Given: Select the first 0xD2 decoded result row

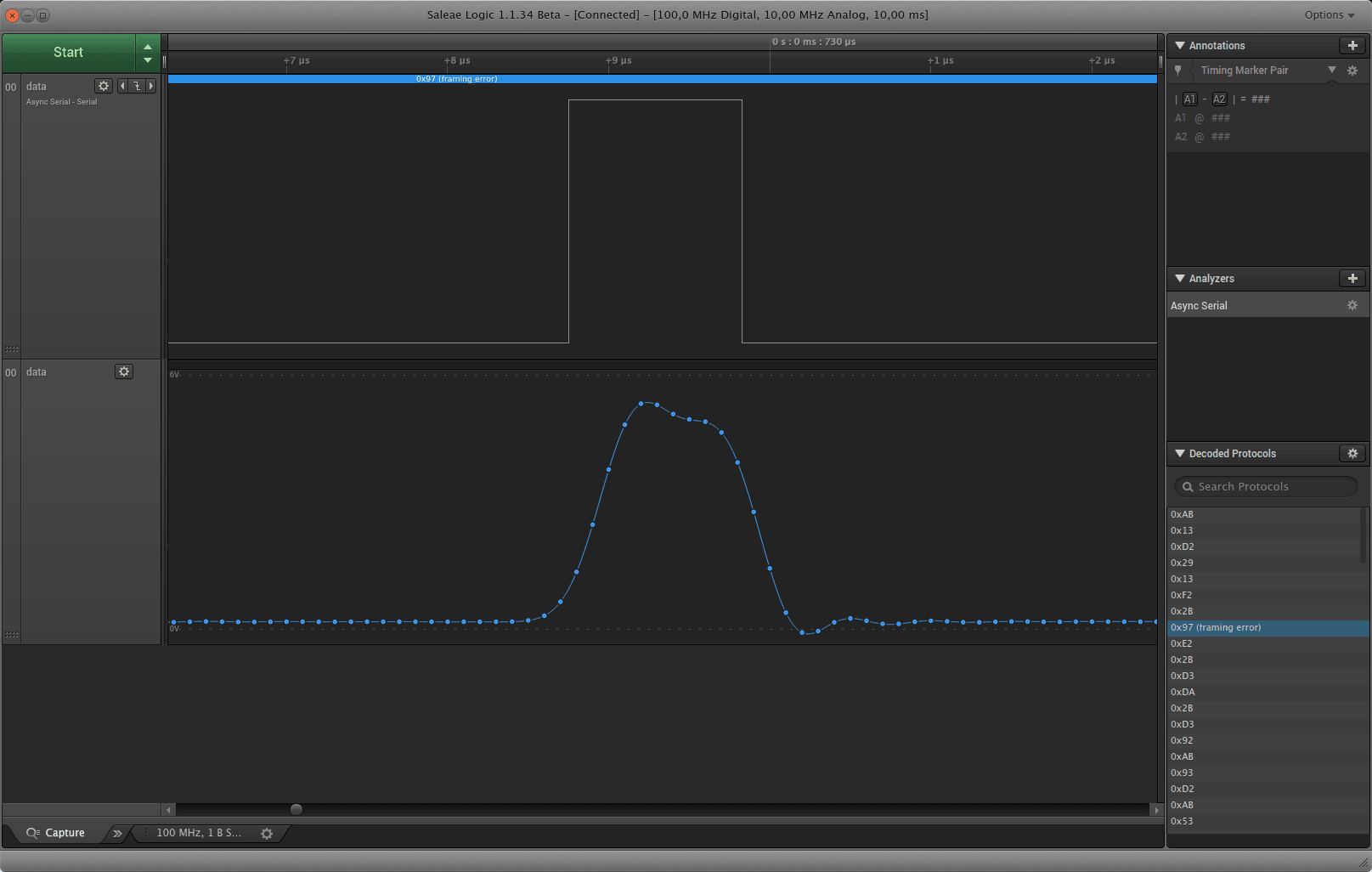Looking at the screenshot, I should coord(1264,546).
